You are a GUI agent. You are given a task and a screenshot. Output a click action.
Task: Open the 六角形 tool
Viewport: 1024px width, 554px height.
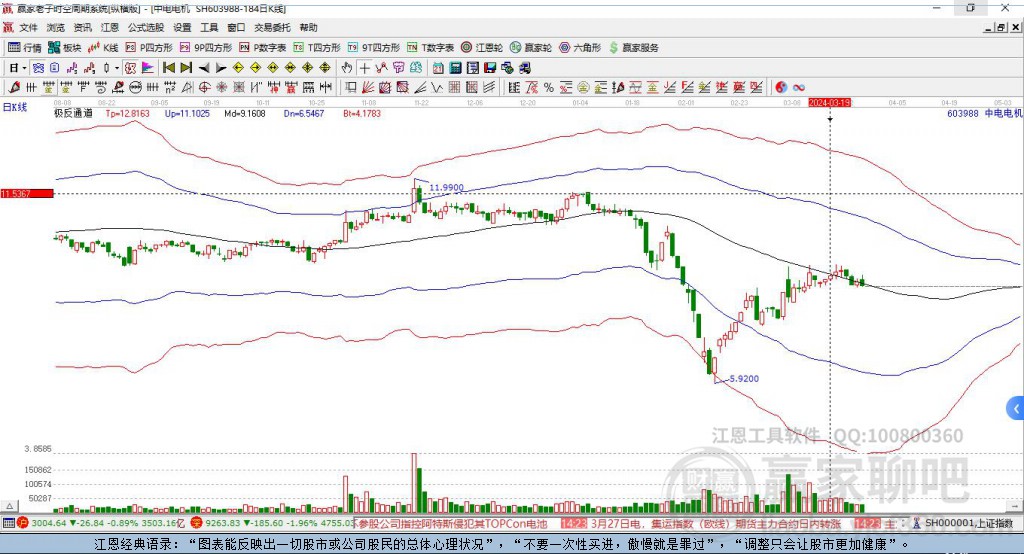point(580,48)
